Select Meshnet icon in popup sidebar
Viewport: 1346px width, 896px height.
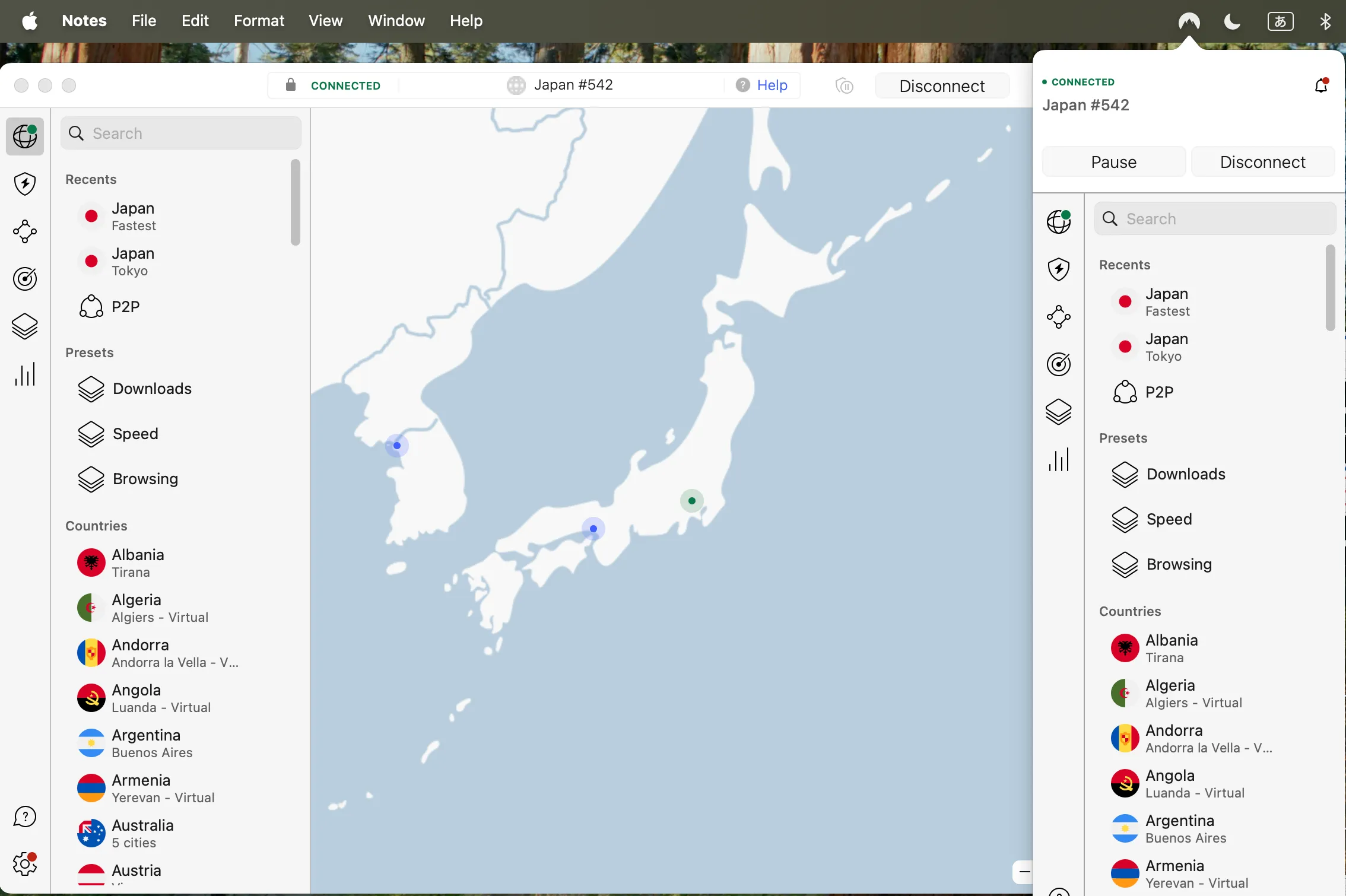click(1059, 317)
